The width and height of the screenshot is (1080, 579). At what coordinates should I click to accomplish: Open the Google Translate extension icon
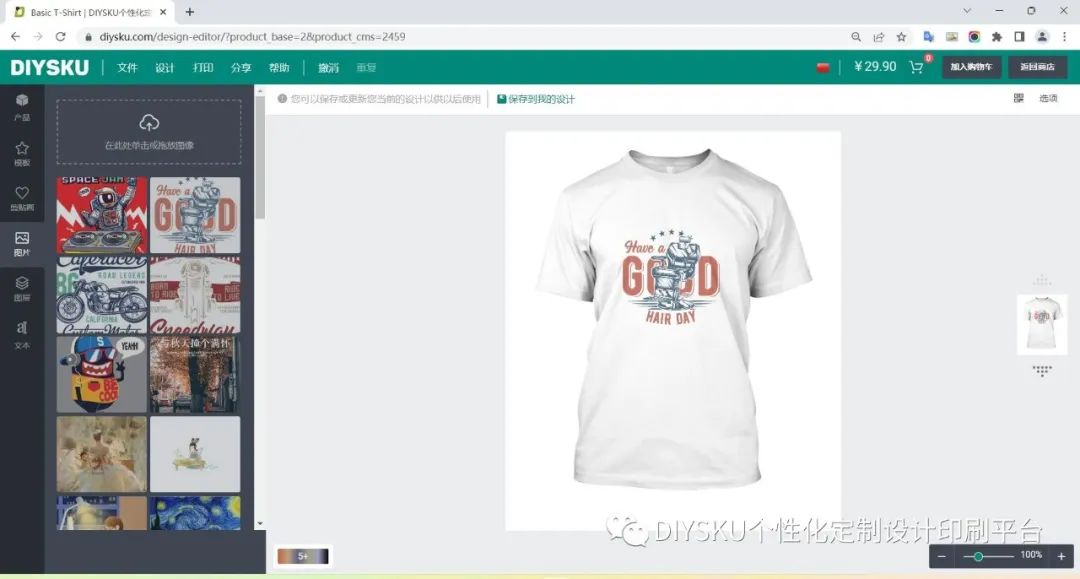pos(929,36)
